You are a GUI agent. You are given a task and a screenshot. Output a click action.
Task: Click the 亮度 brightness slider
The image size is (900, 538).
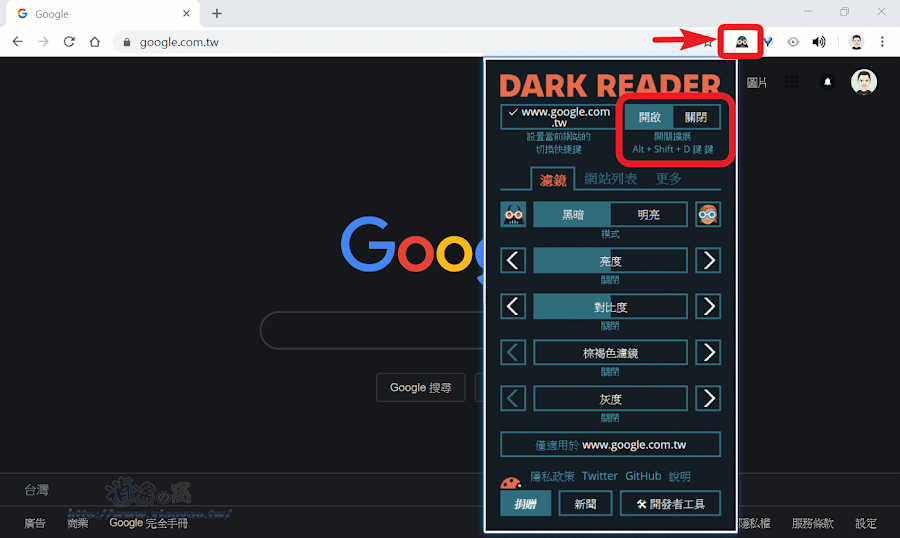(610, 261)
